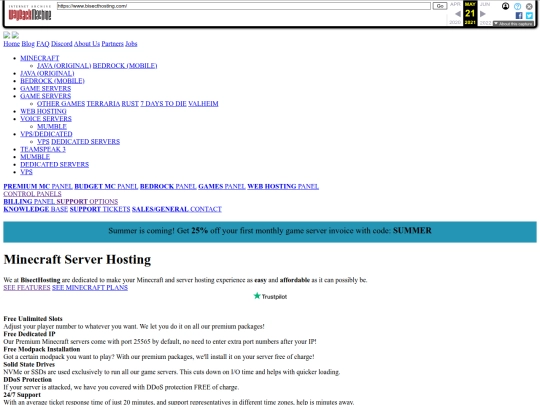Share capture on Facebook

(519, 15)
